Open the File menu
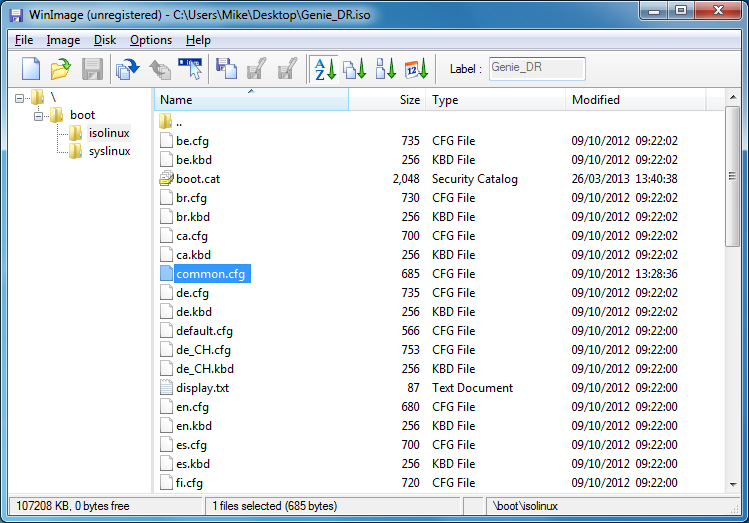 click(x=24, y=40)
